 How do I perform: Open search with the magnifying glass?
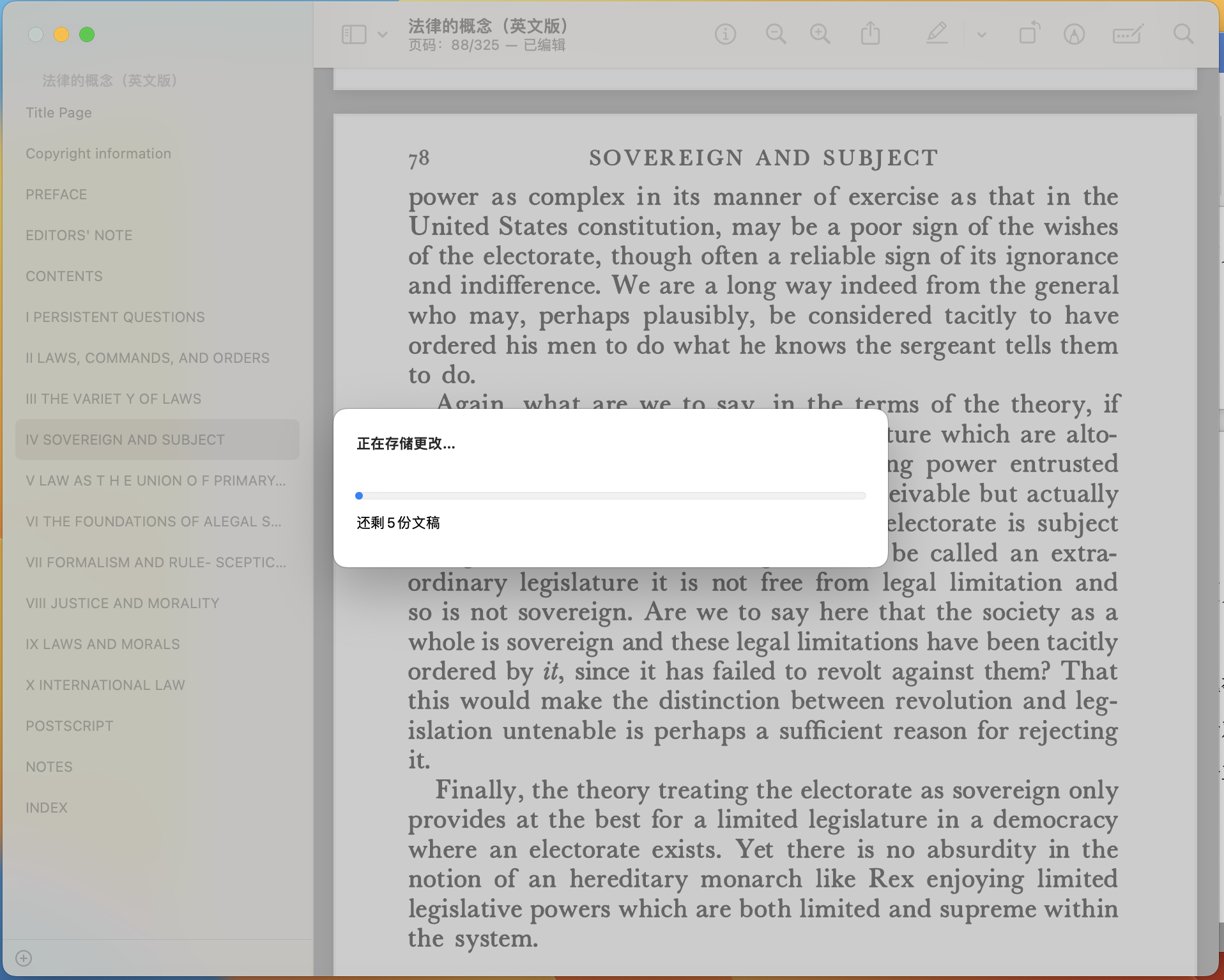coord(1183,34)
